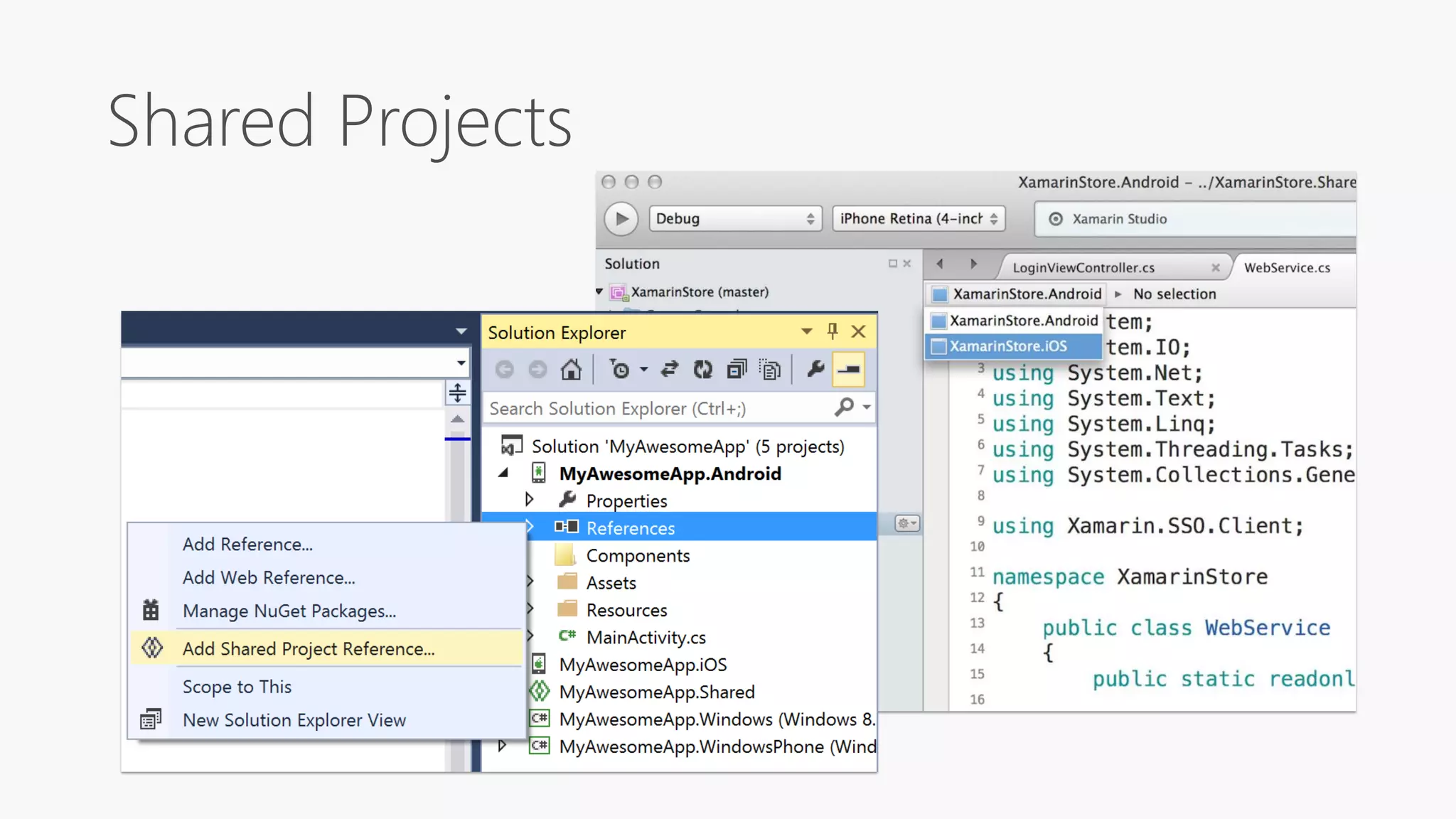Viewport: 1456px width, 819px height.
Task: Open the Debug configuration dropdown
Action: tap(735, 218)
